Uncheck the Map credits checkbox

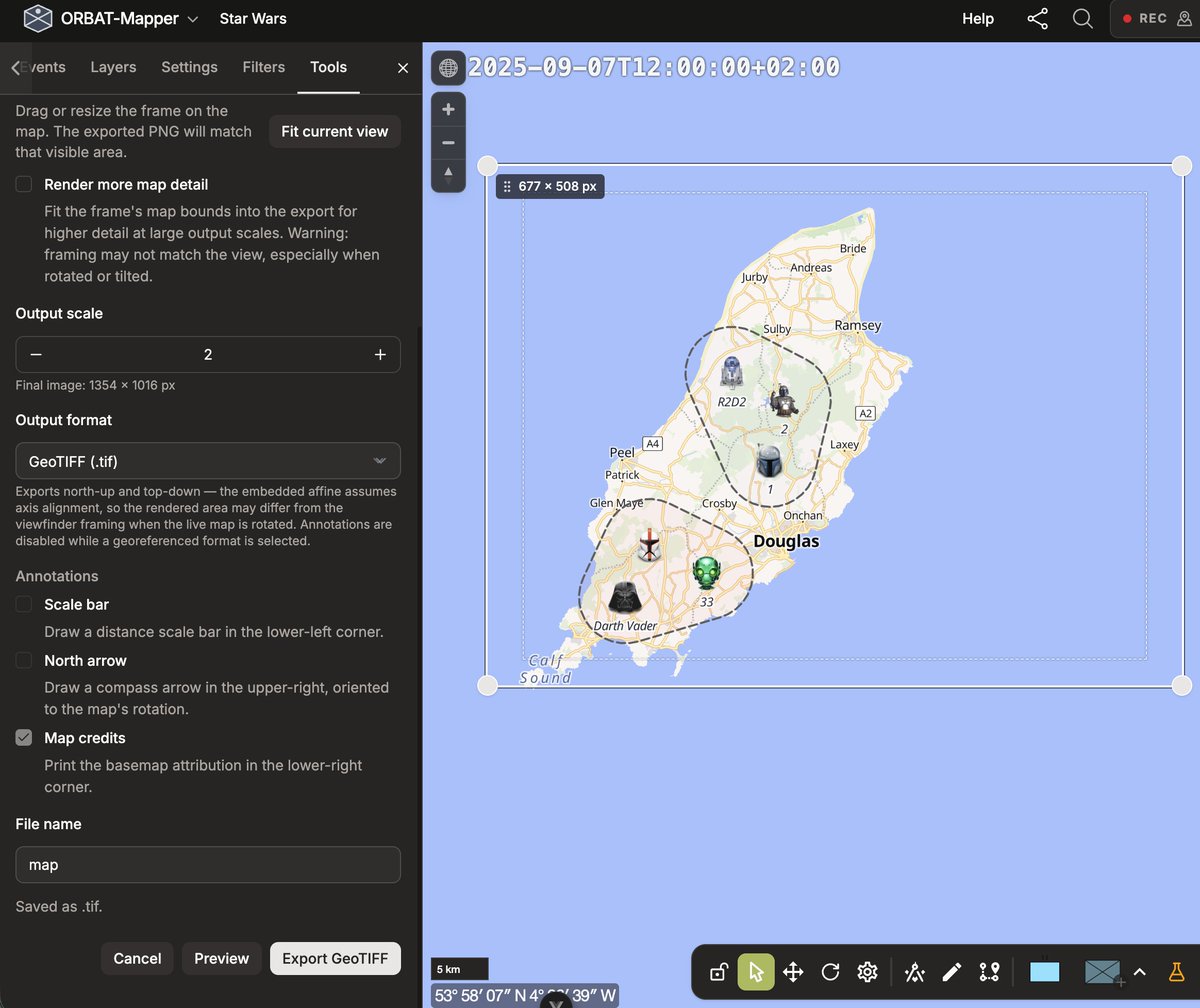tap(24, 738)
